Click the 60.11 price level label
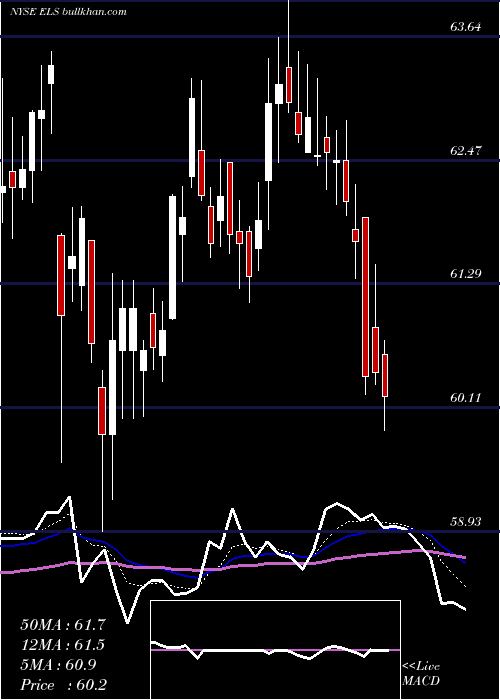This screenshot has width=500, height=700. pos(466,397)
